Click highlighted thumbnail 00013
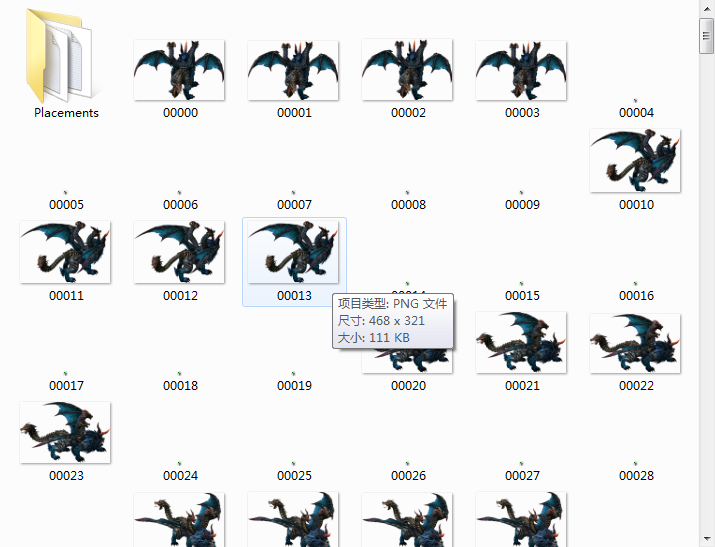The height and width of the screenshot is (547, 715). pos(293,252)
